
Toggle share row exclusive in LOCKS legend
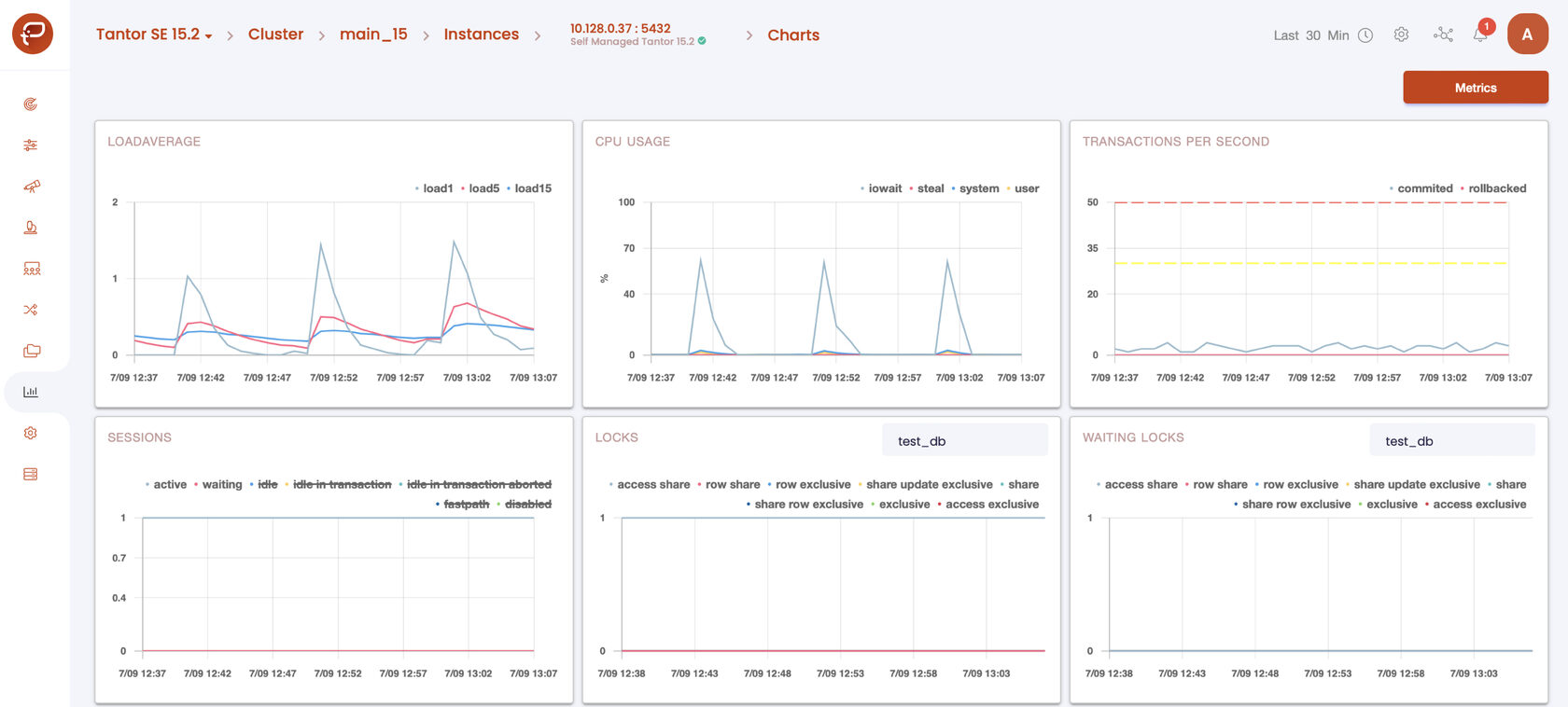[x=805, y=505]
